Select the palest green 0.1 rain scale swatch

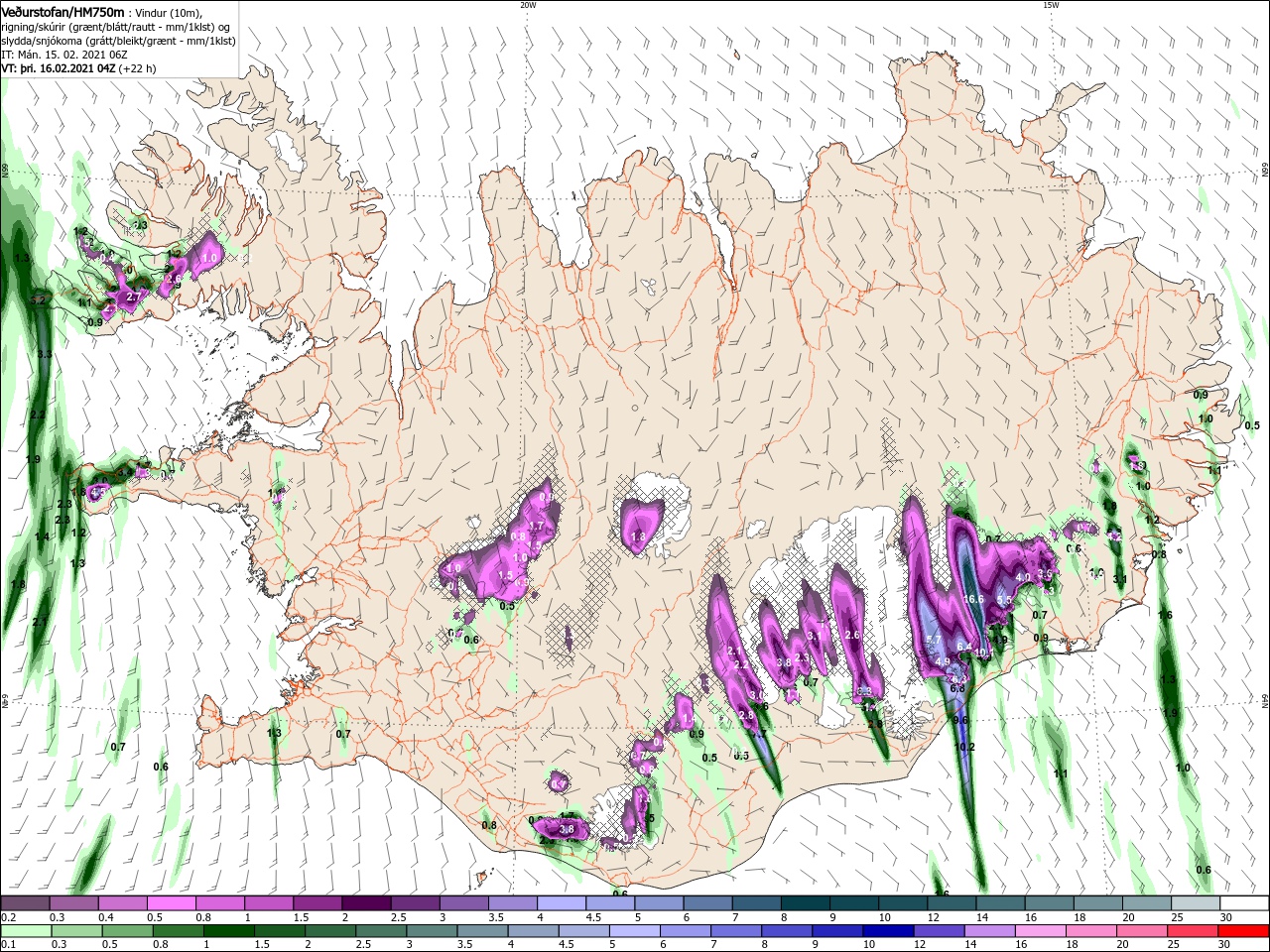(x=25, y=931)
